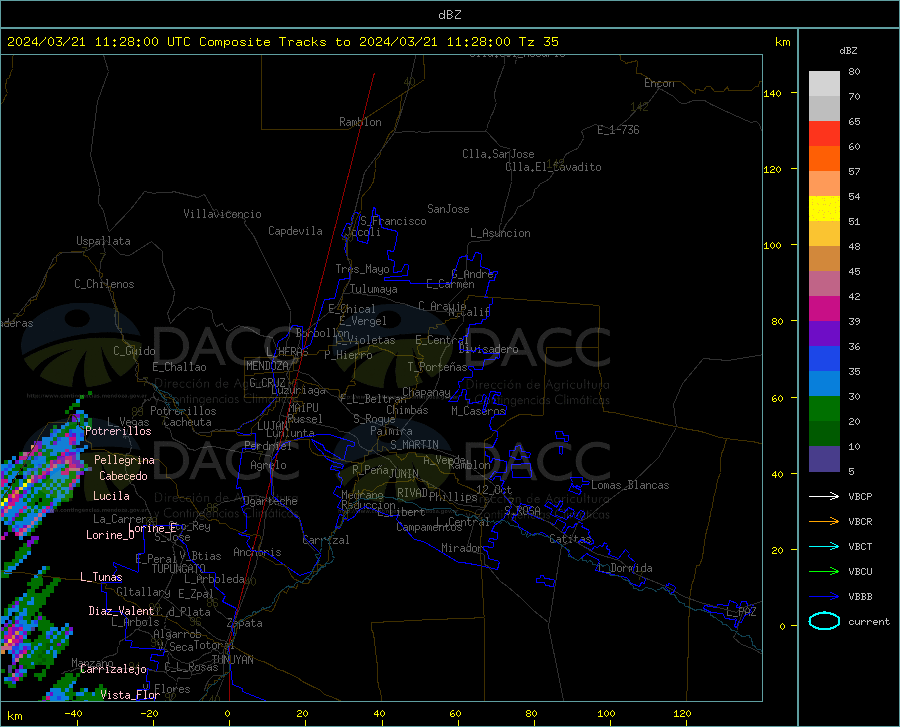Click the Tulumaya label
The image size is (900, 727).
tap(374, 289)
